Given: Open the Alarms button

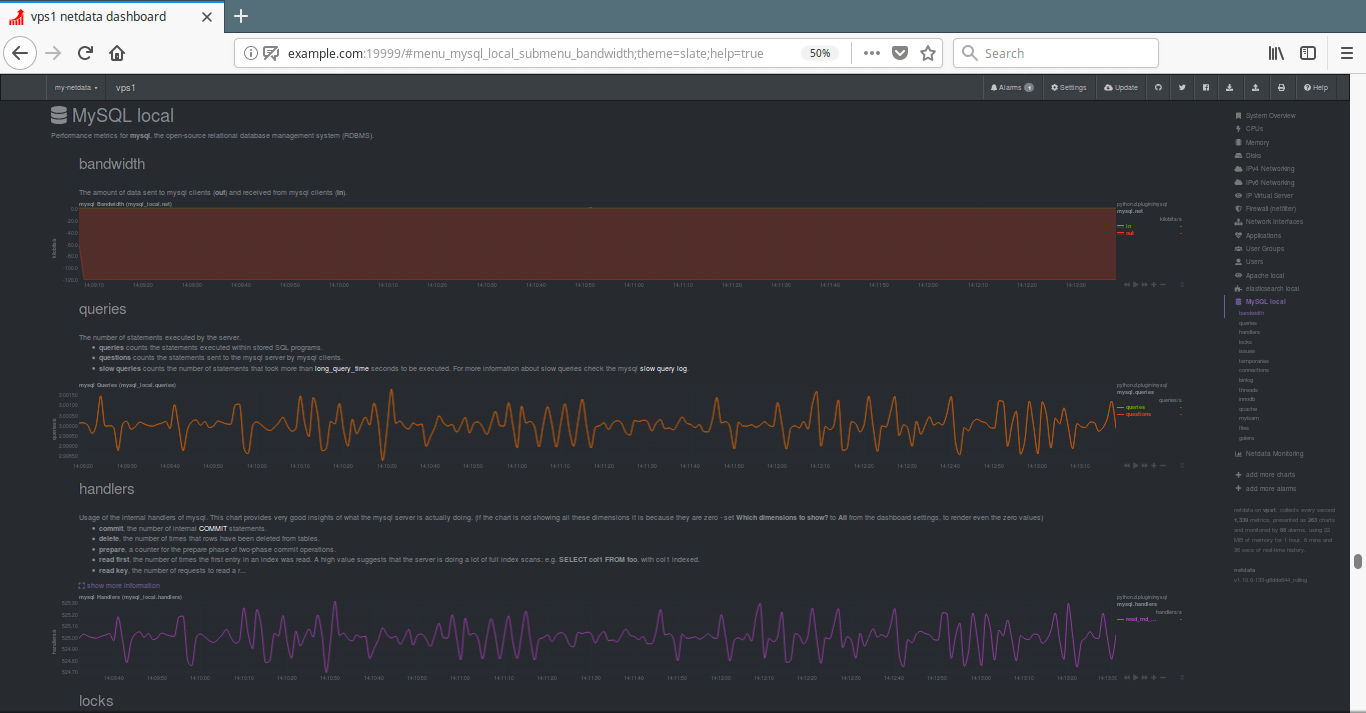Looking at the screenshot, I should (x=1011, y=88).
